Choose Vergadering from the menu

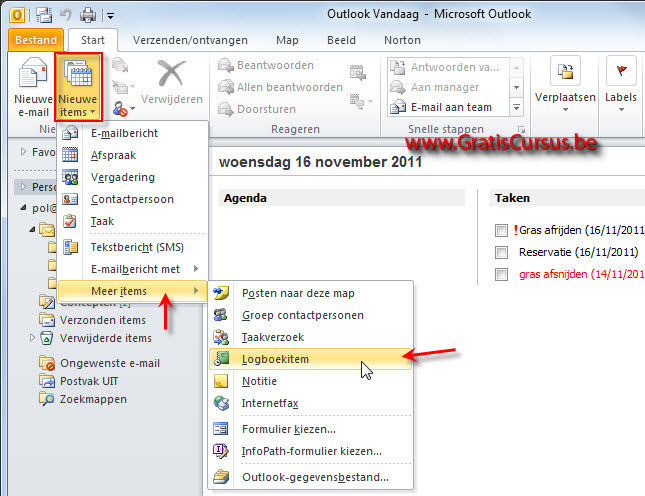[132, 177]
